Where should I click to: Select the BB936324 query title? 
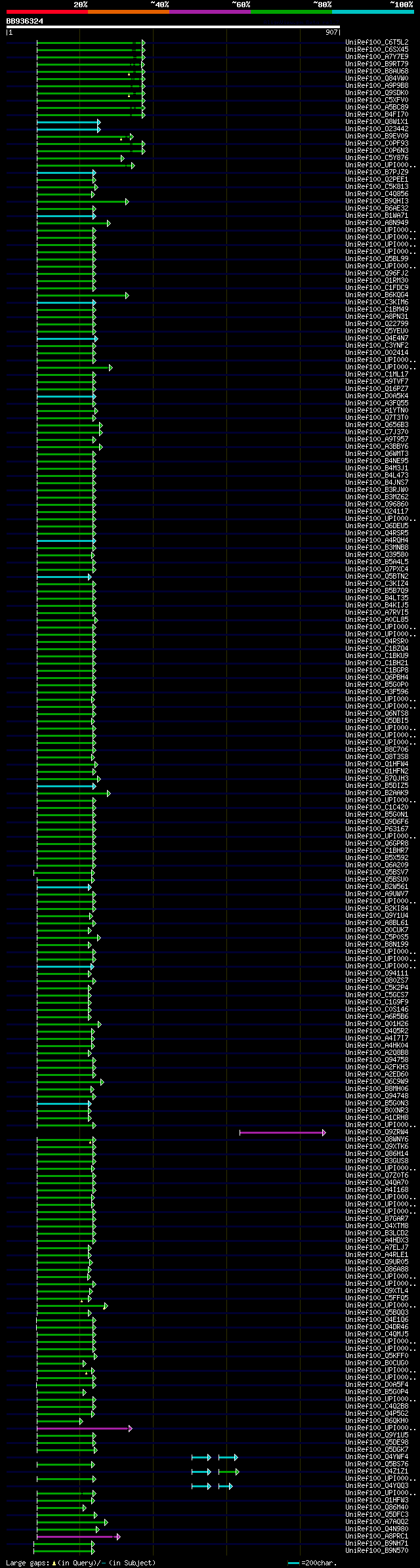[x=25, y=21]
